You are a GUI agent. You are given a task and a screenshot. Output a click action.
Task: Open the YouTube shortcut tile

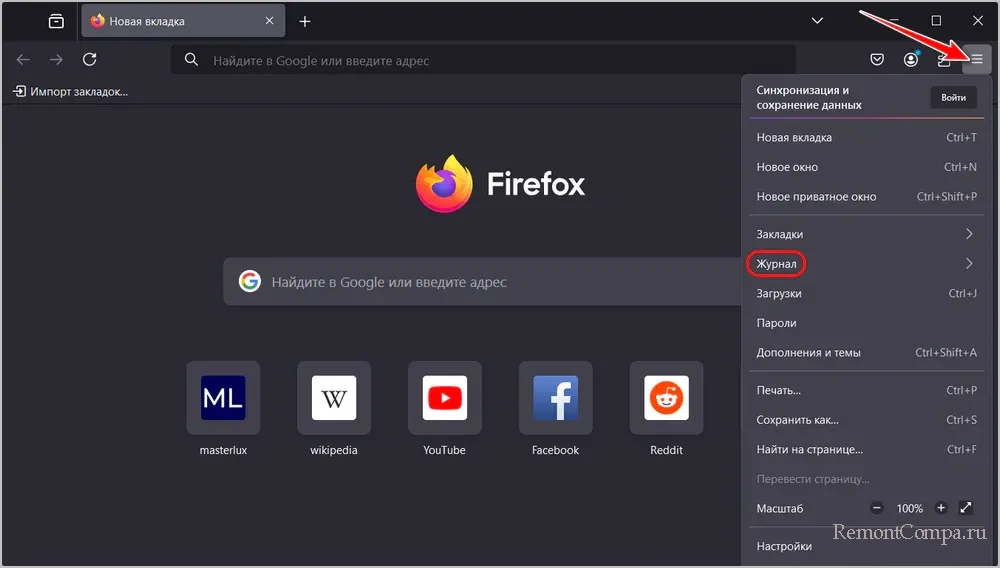(x=444, y=398)
